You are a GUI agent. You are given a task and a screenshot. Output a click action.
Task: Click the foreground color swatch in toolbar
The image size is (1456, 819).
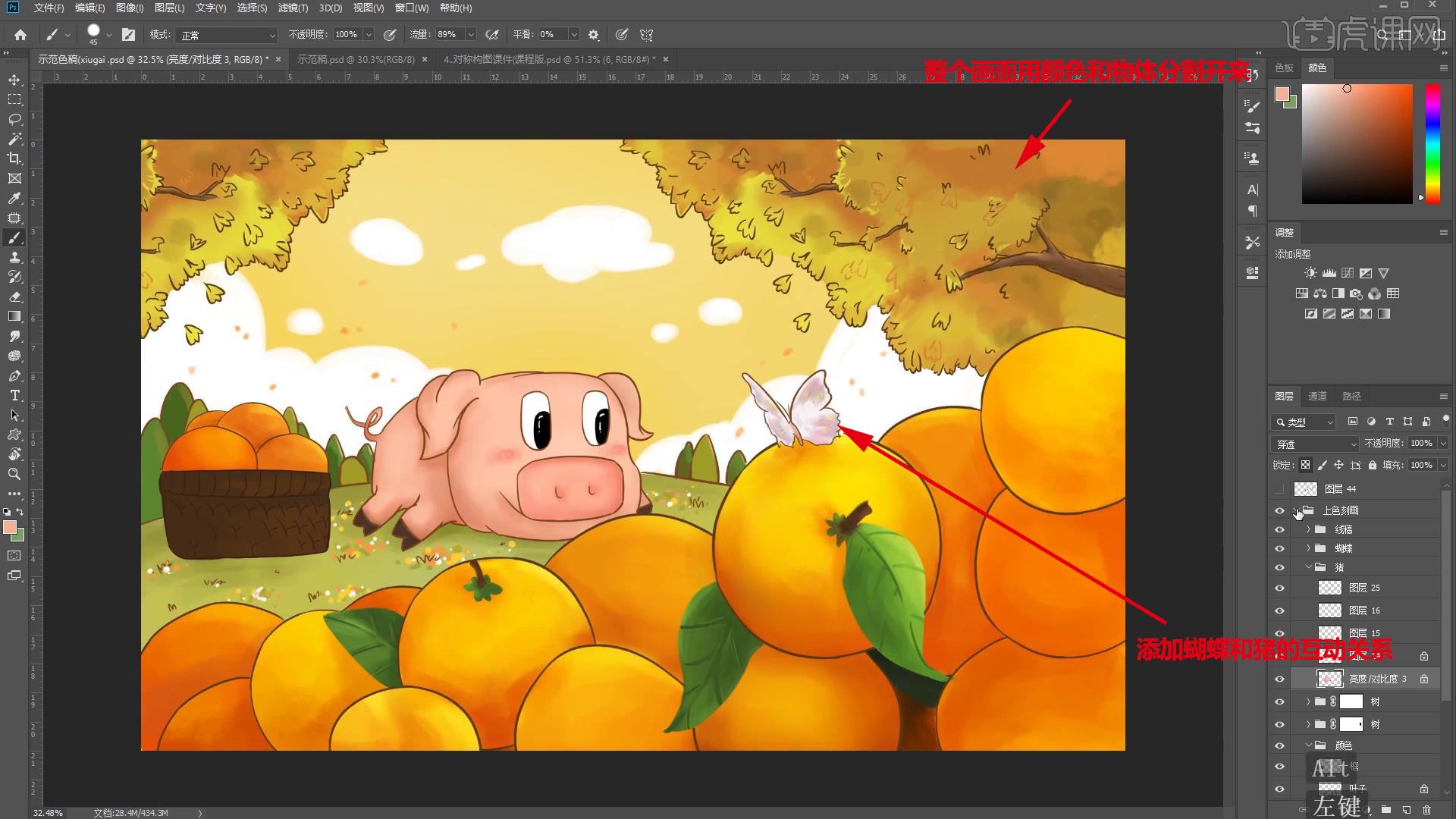[x=10, y=527]
